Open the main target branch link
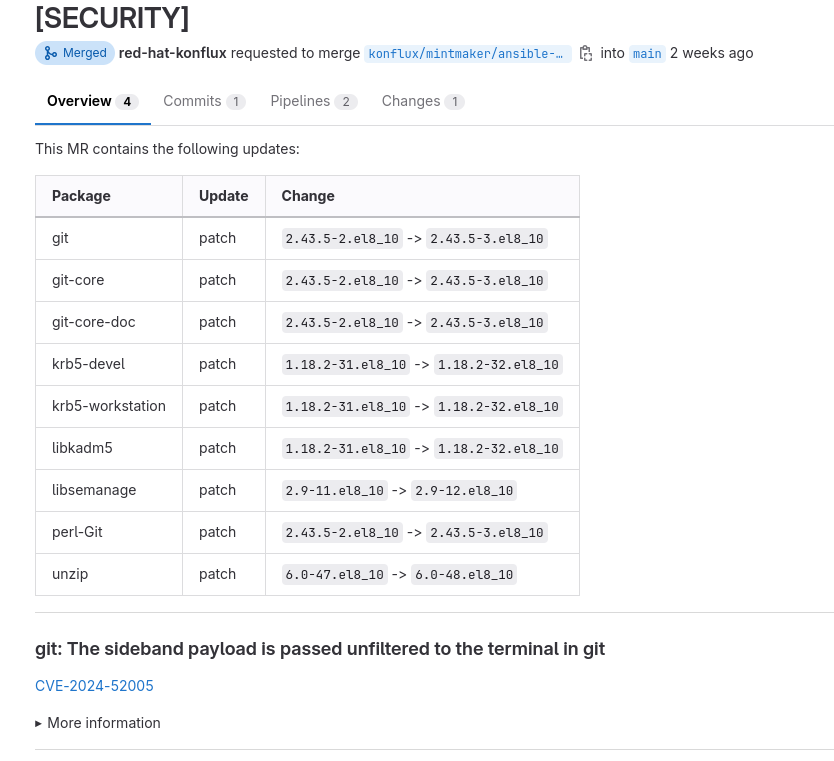 coord(647,54)
